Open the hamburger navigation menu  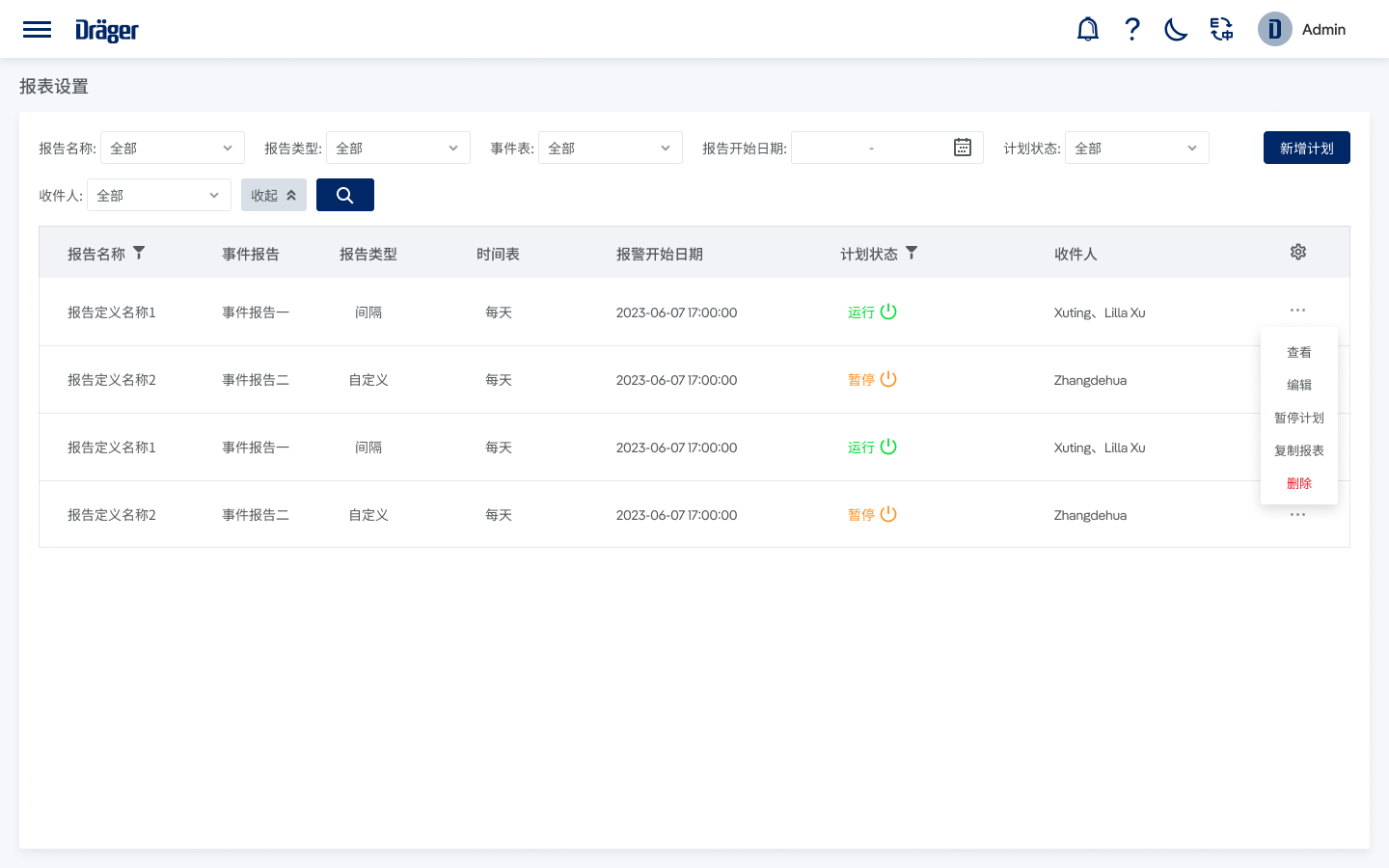[x=37, y=29]
